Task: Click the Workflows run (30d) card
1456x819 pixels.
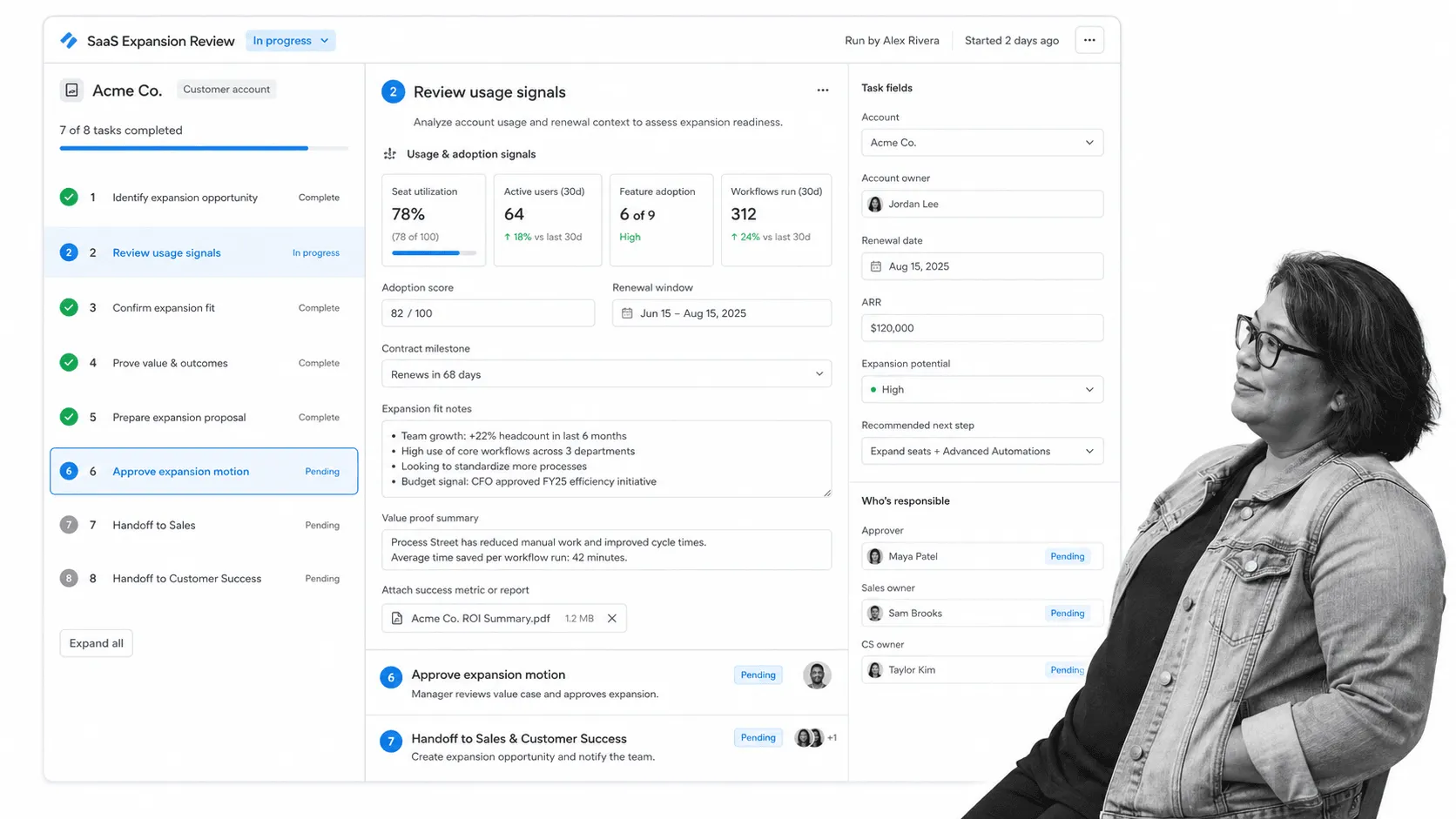Action: point(776,220)
